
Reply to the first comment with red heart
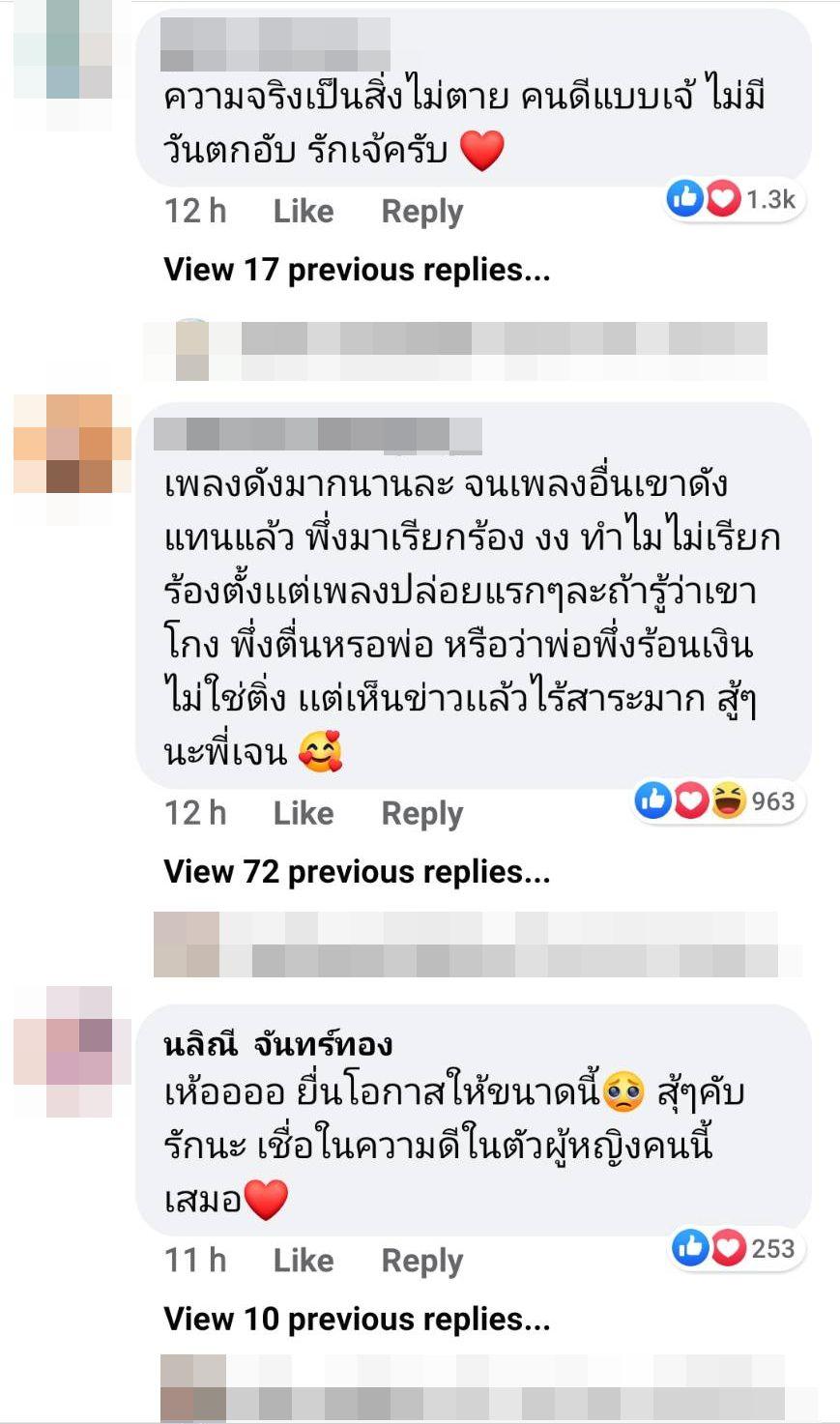[422, 212]
